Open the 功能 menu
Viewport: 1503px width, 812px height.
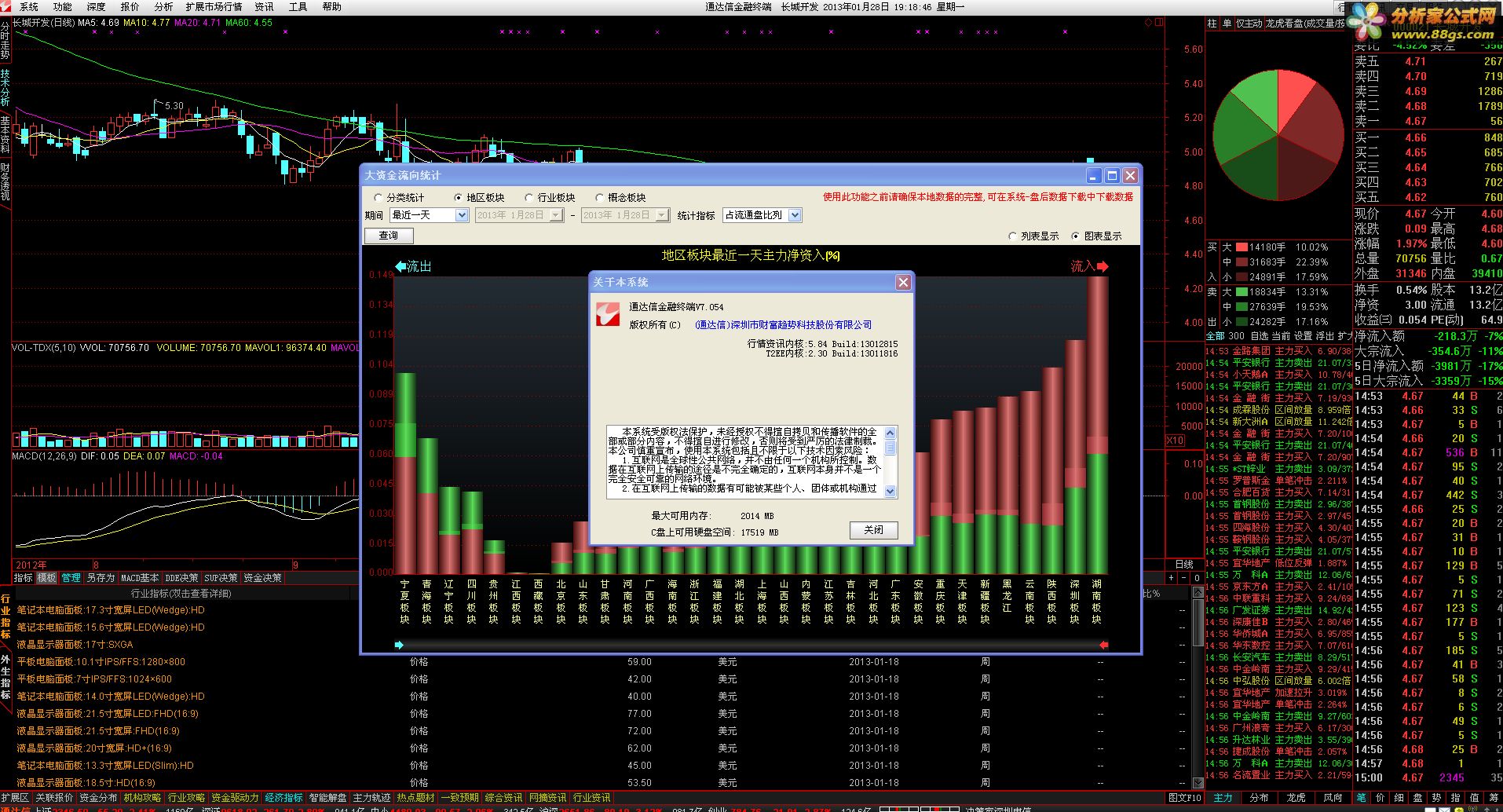[x=62, y=6]
